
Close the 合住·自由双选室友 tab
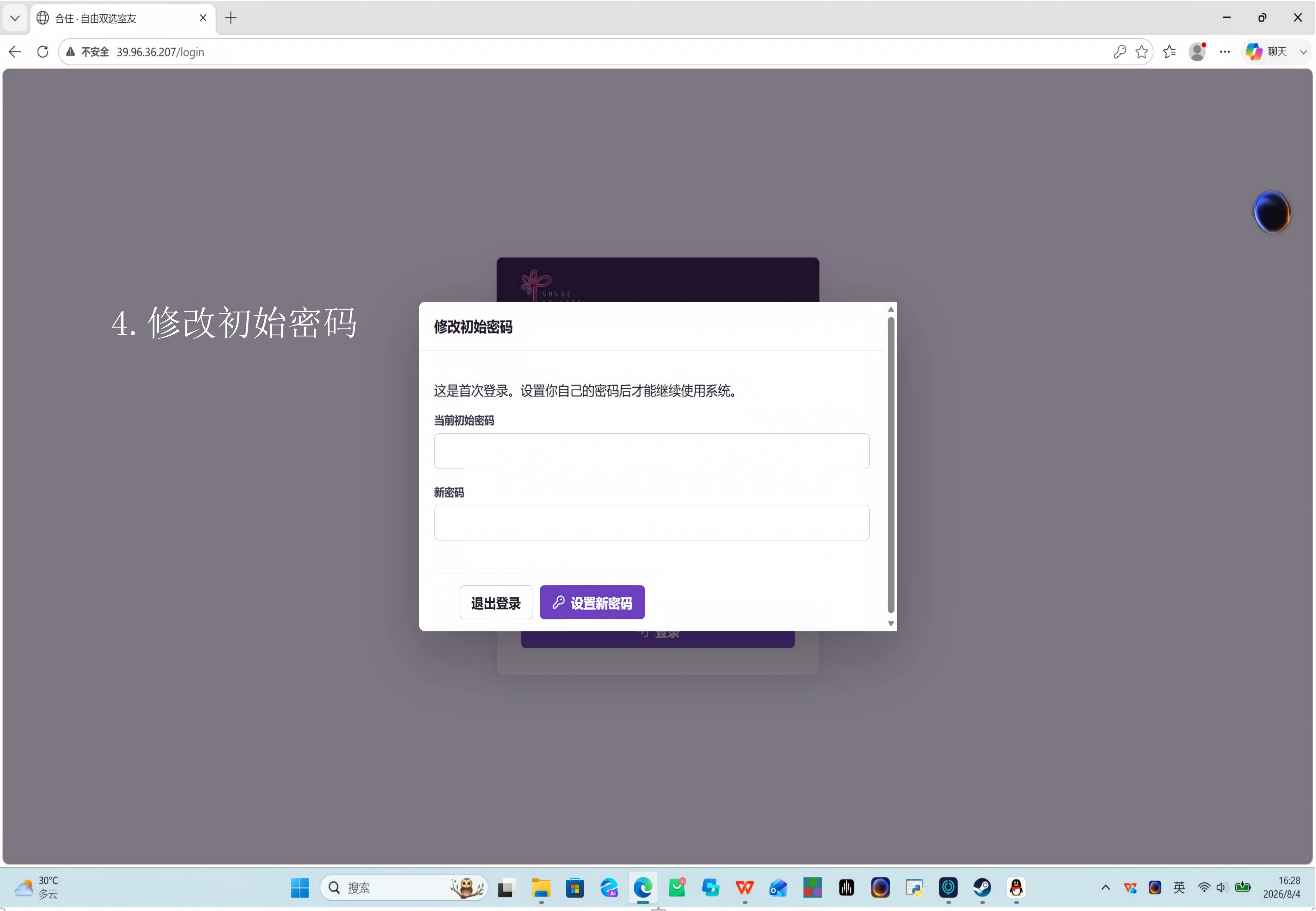pos(203,18)
